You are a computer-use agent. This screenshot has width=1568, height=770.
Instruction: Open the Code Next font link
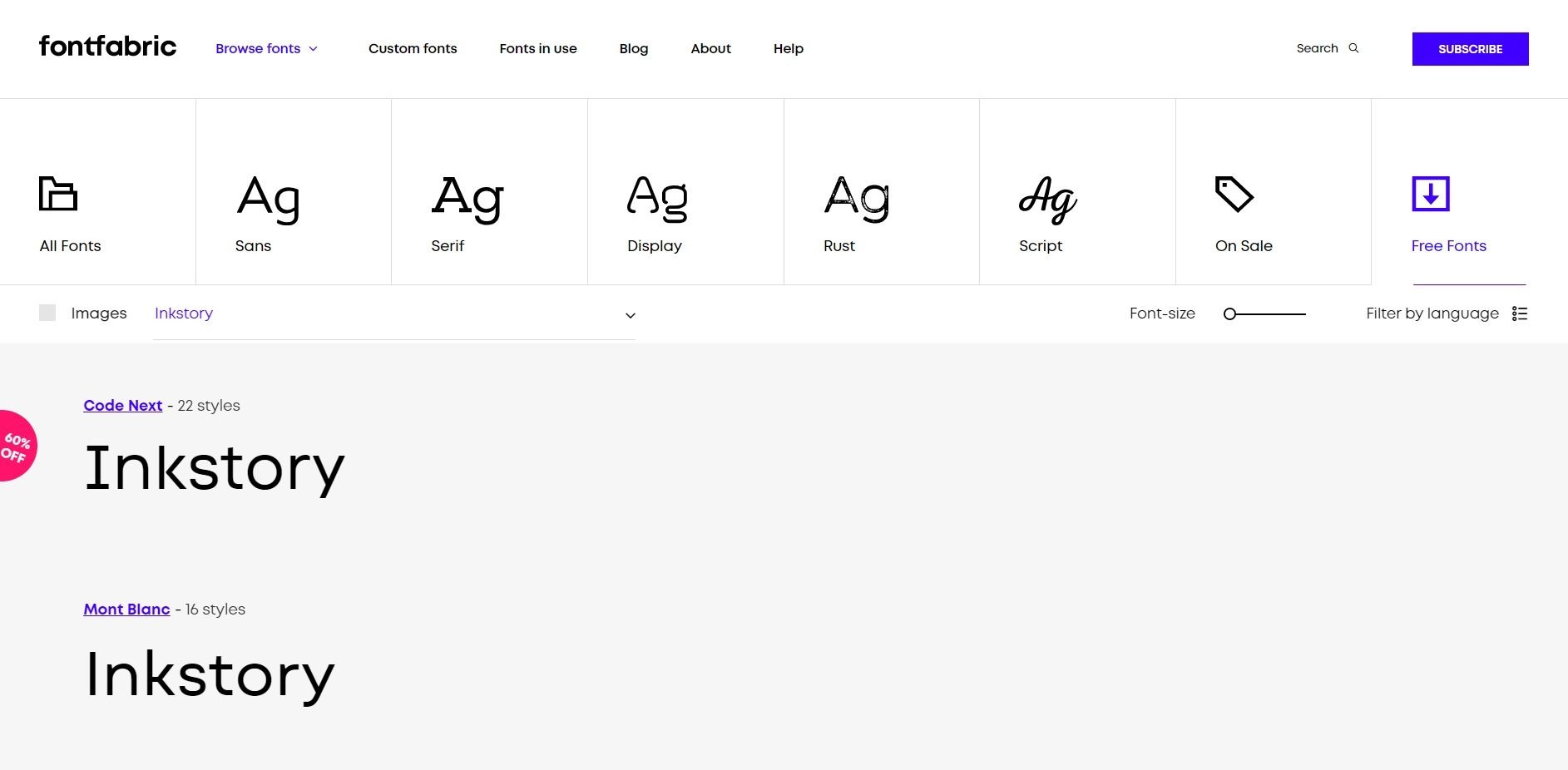123,406
